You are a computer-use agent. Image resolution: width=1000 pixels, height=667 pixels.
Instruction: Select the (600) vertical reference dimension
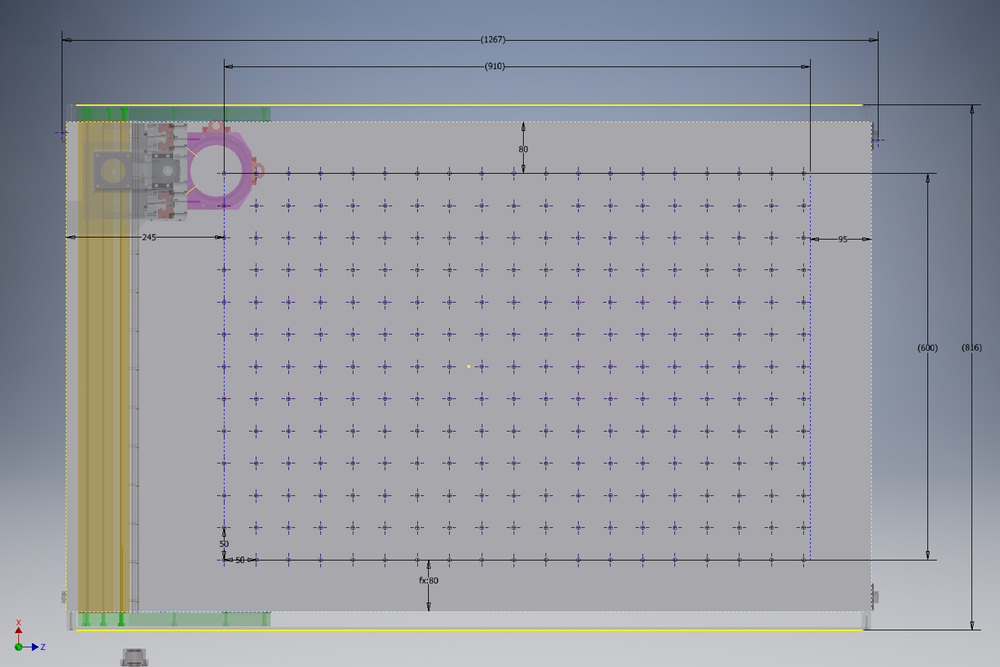coord(927,347)
